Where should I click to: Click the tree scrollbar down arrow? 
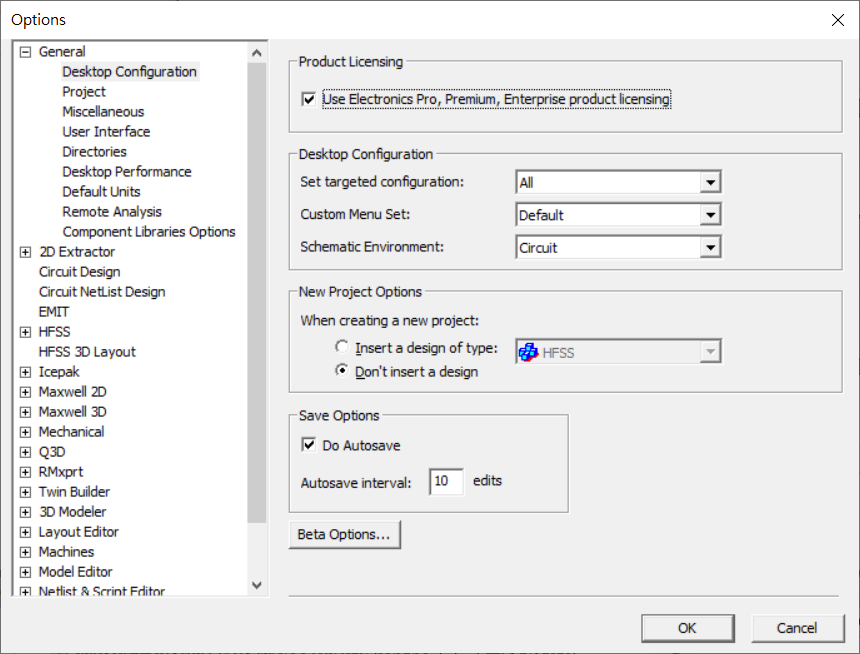click(256, 585)
